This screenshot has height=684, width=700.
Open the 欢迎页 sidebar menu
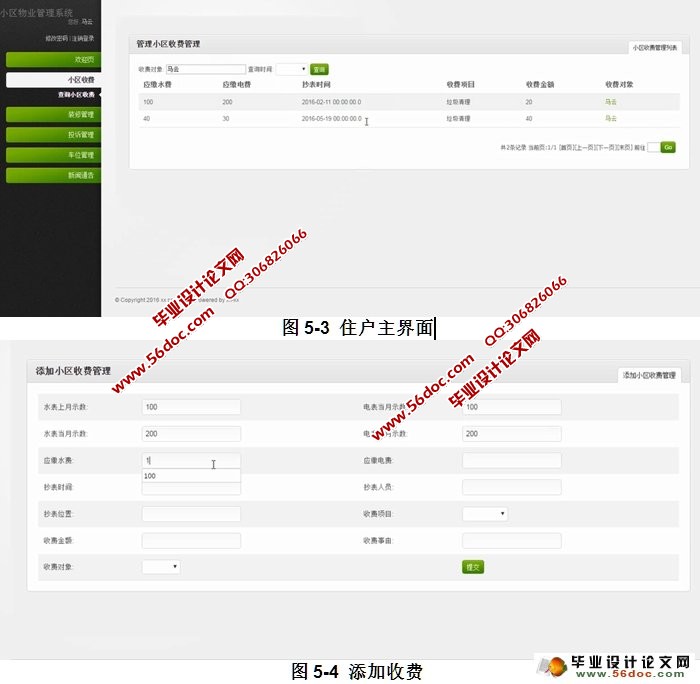(x=54, y=60)
